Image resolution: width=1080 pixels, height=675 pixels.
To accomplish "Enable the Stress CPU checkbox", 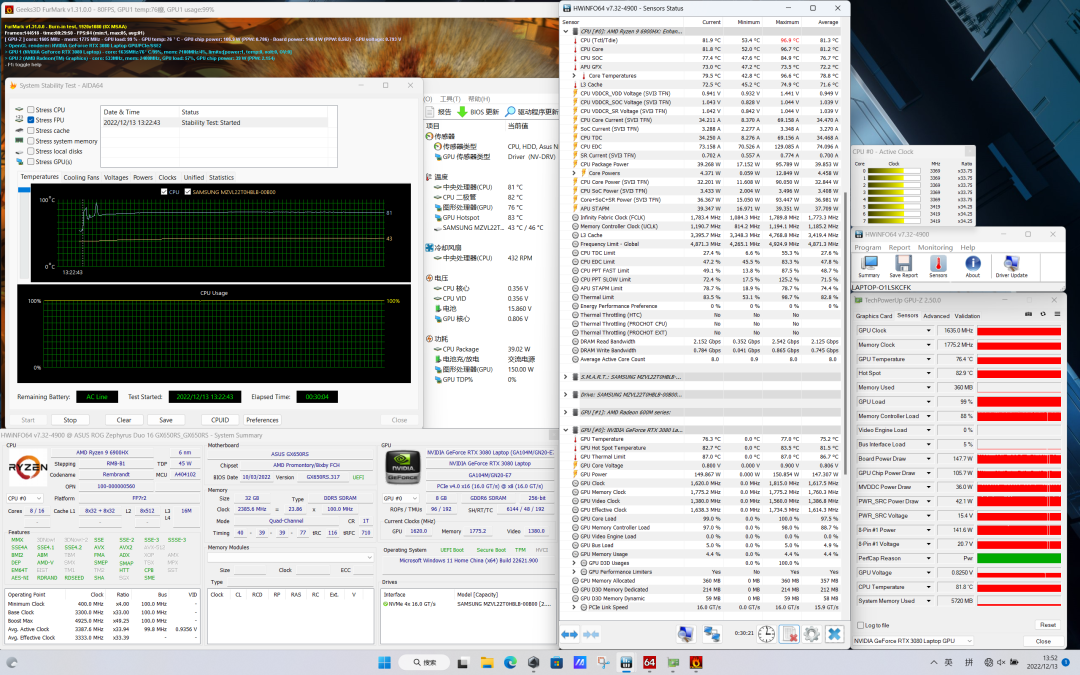I will pos(31,110).
